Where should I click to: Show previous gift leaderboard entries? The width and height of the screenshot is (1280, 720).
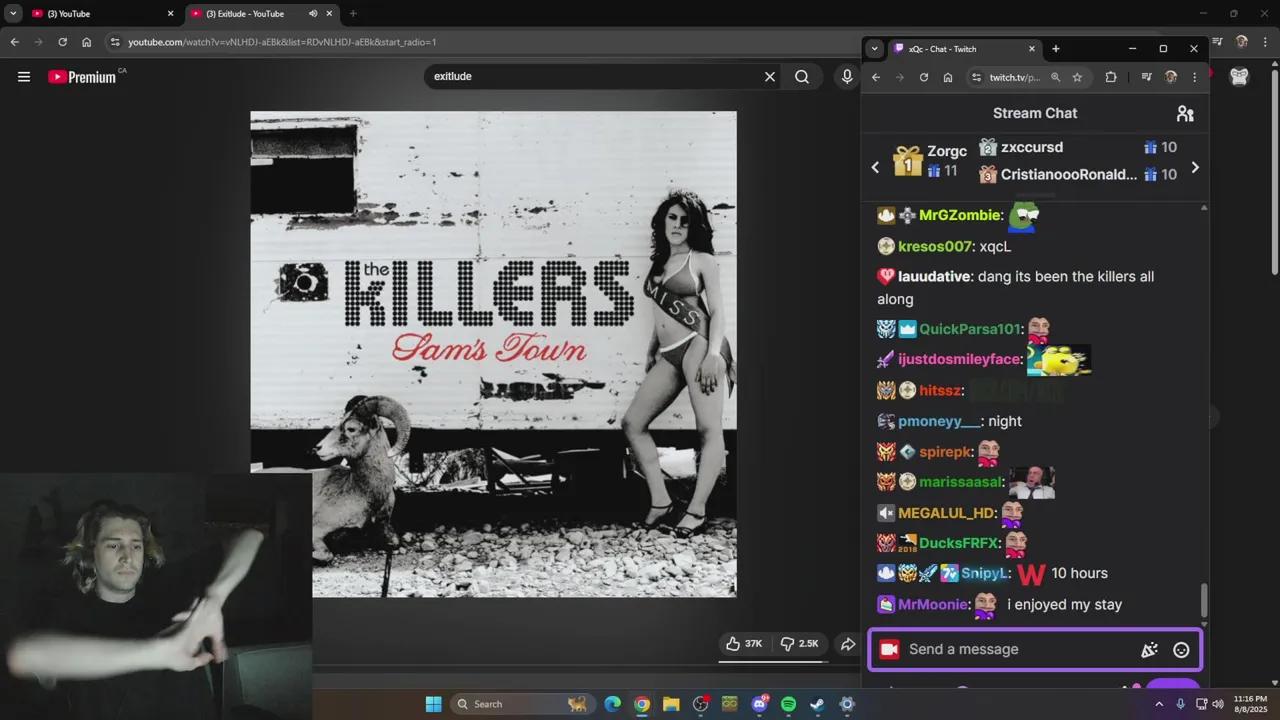pyautogui.click(x=875, y=168)
